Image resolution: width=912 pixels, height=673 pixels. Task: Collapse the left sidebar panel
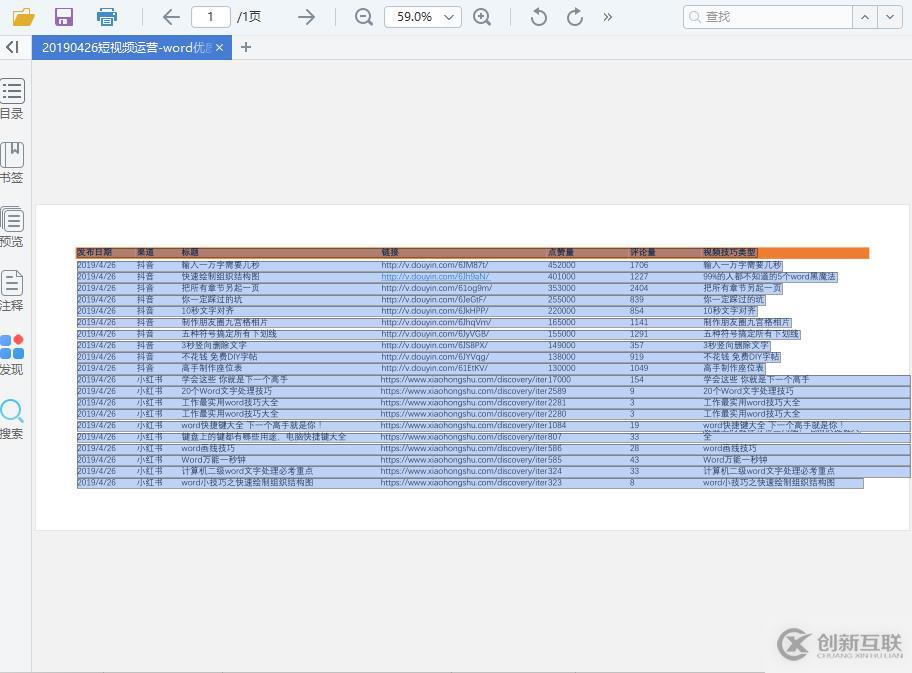(13, 47)
